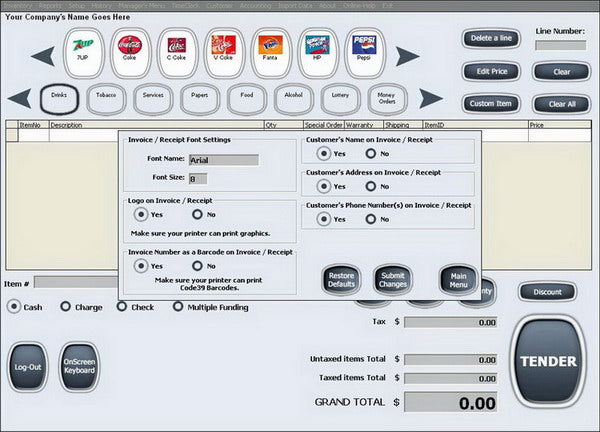The width and height of the screenshot is (600, 432).
Task: Click Submit Changes button
Action: 393,280
